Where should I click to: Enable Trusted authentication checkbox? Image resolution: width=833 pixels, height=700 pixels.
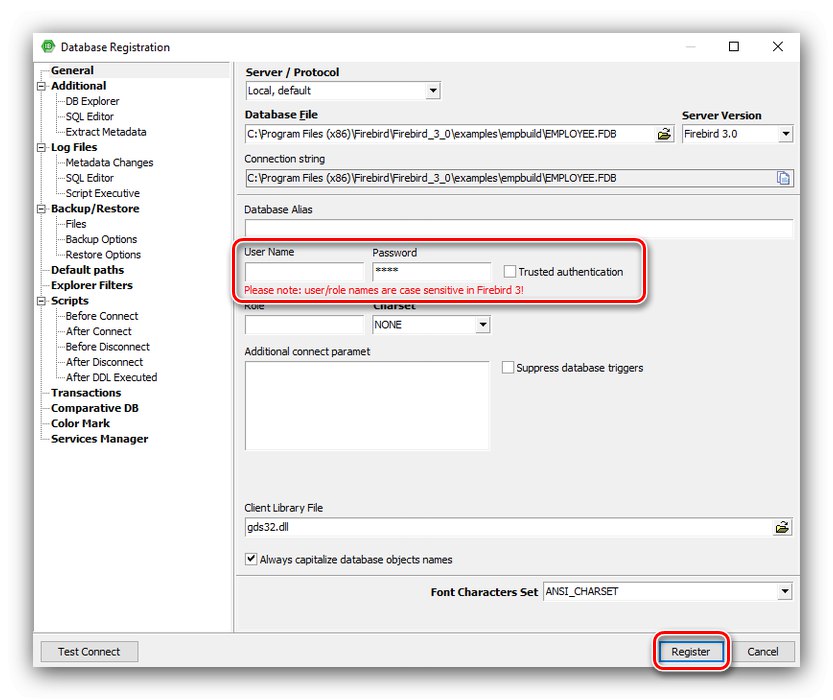(509, 271)
